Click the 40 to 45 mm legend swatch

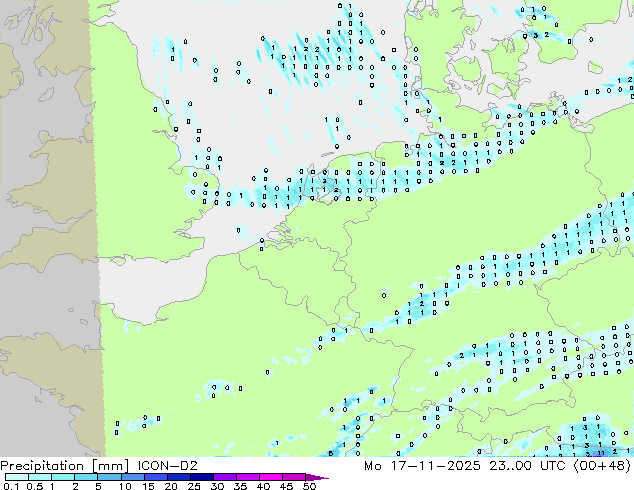[270, 477]
